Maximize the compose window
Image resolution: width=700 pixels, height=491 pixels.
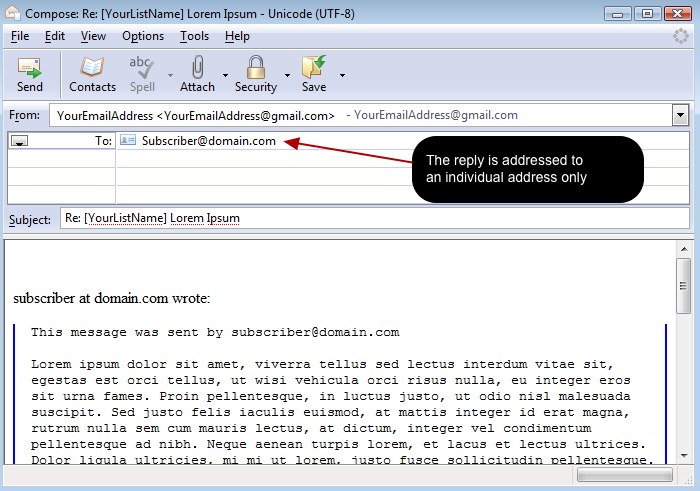tap(647, 14)
